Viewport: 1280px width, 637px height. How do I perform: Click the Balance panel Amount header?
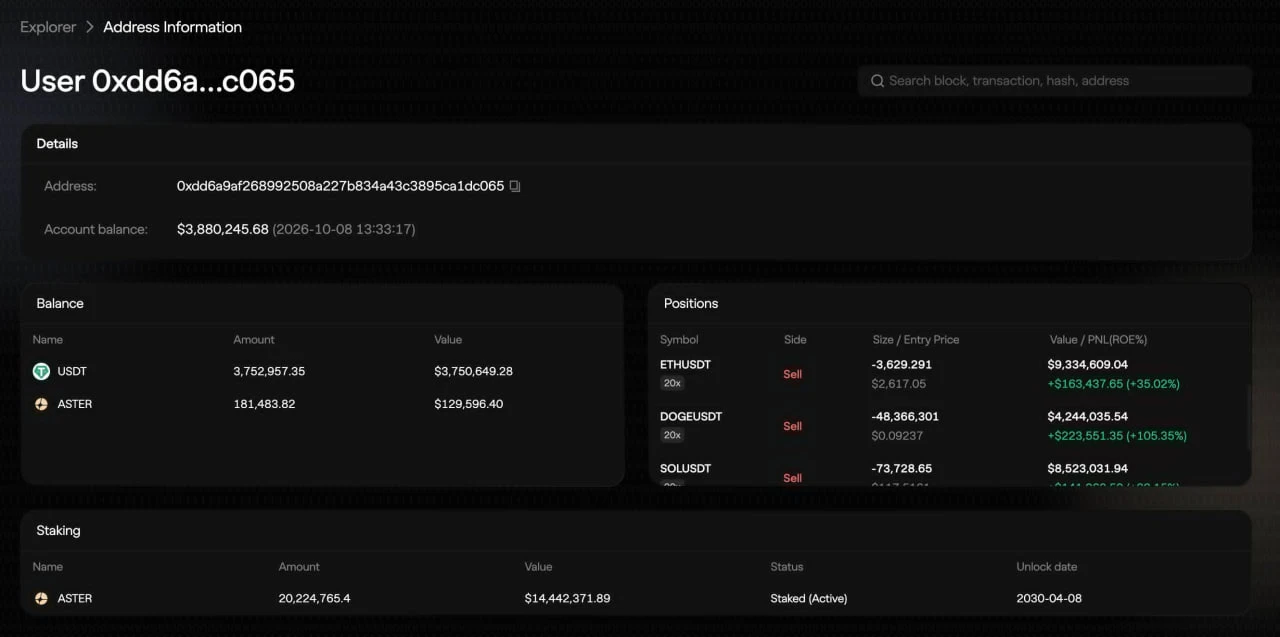click(254, 340)
